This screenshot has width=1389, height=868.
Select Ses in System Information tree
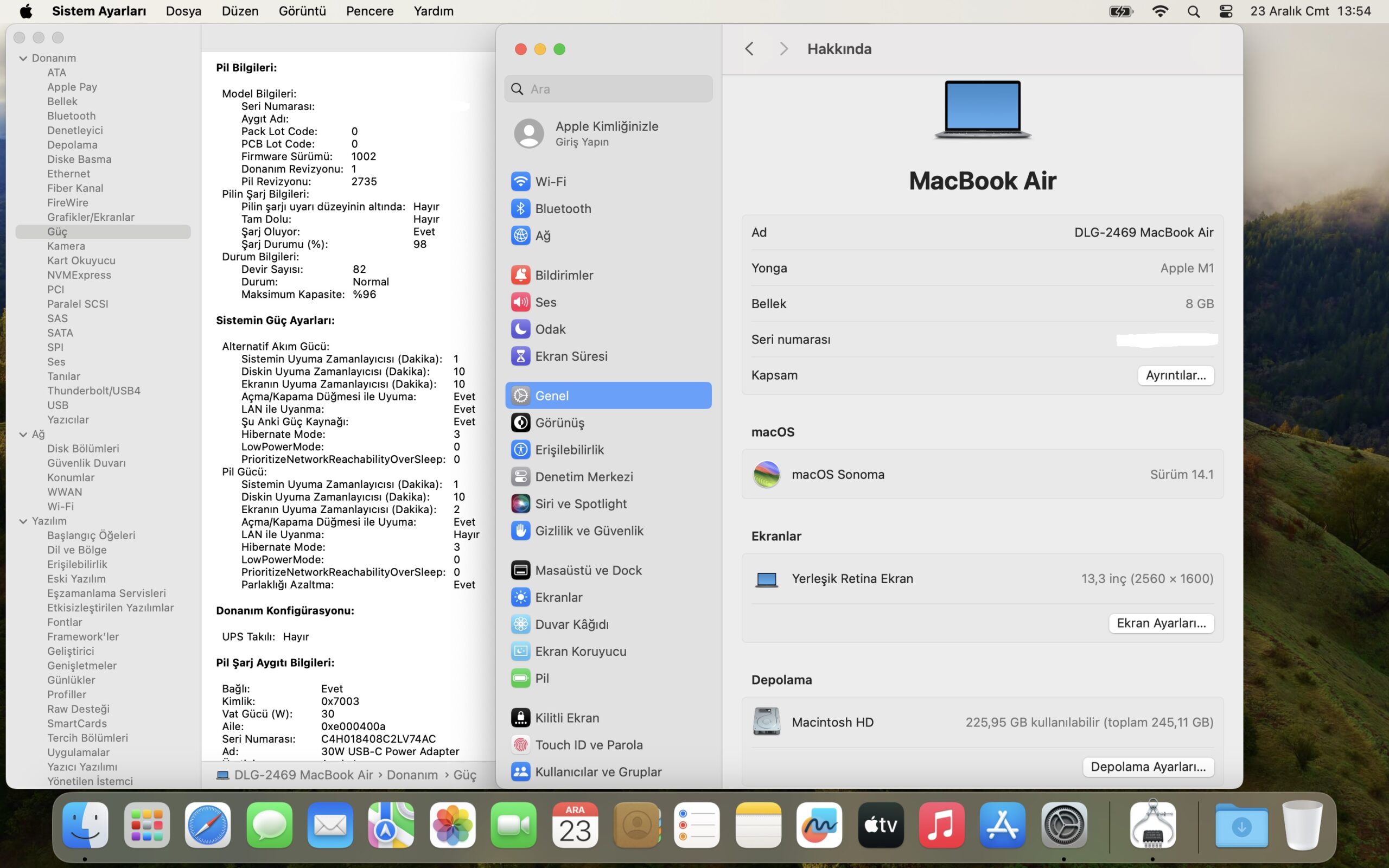(x=56, y=362)
